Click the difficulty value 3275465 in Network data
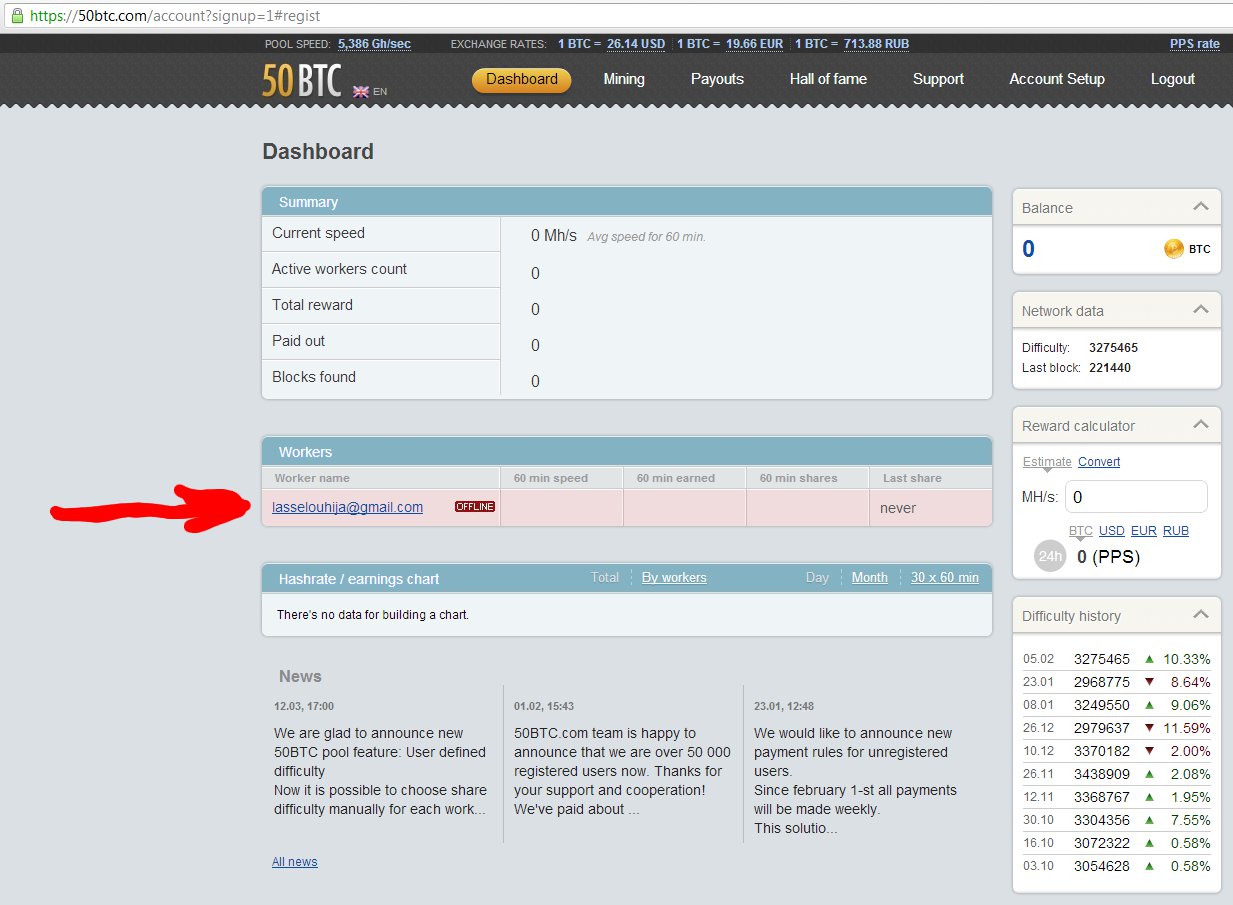The width and height of the screenshot is (1233, 905). 1113,348
